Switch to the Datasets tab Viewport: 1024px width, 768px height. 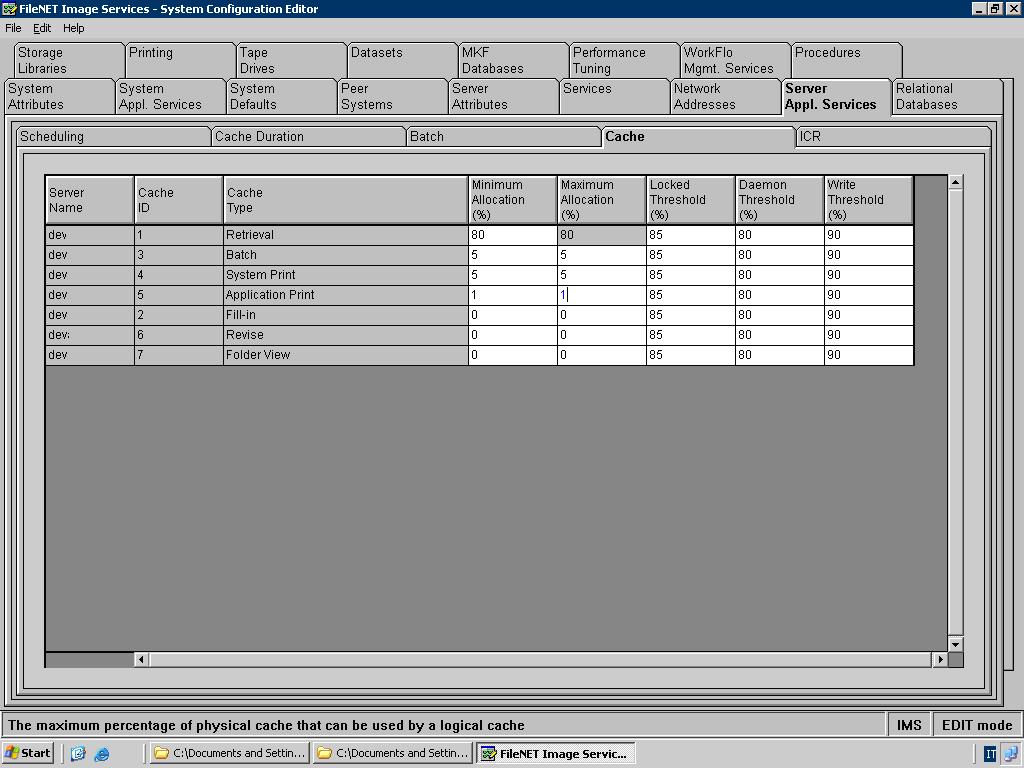[x=402, y=60]
